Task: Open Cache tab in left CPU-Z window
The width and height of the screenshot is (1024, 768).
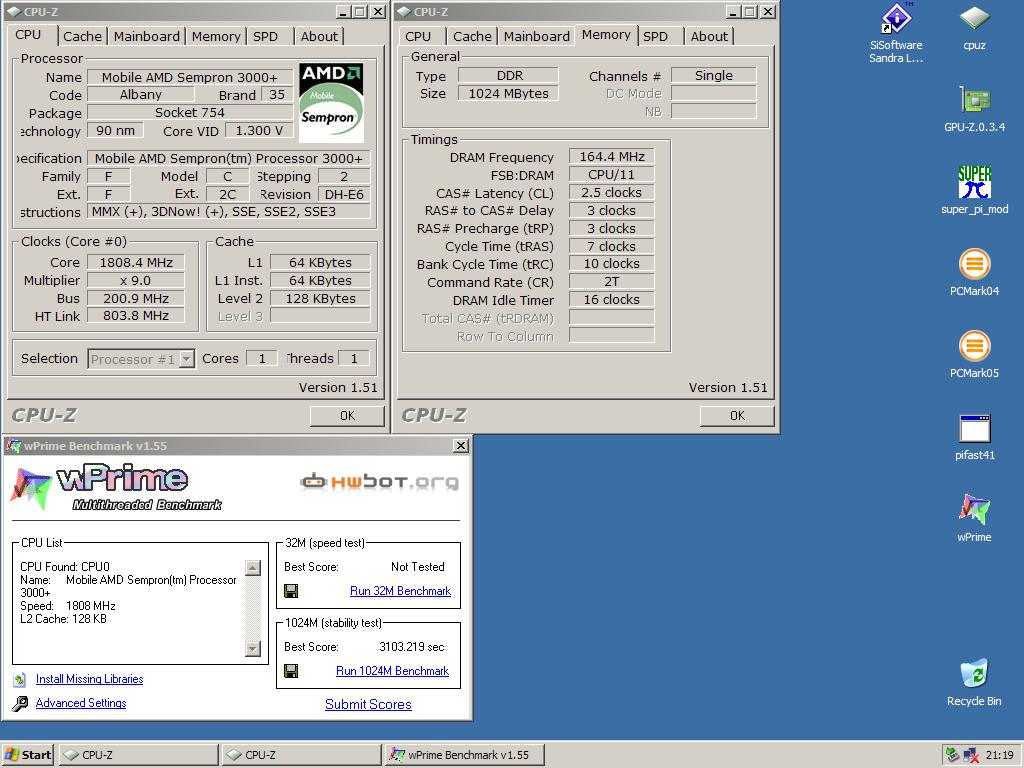Action: (x=82, y=37)
